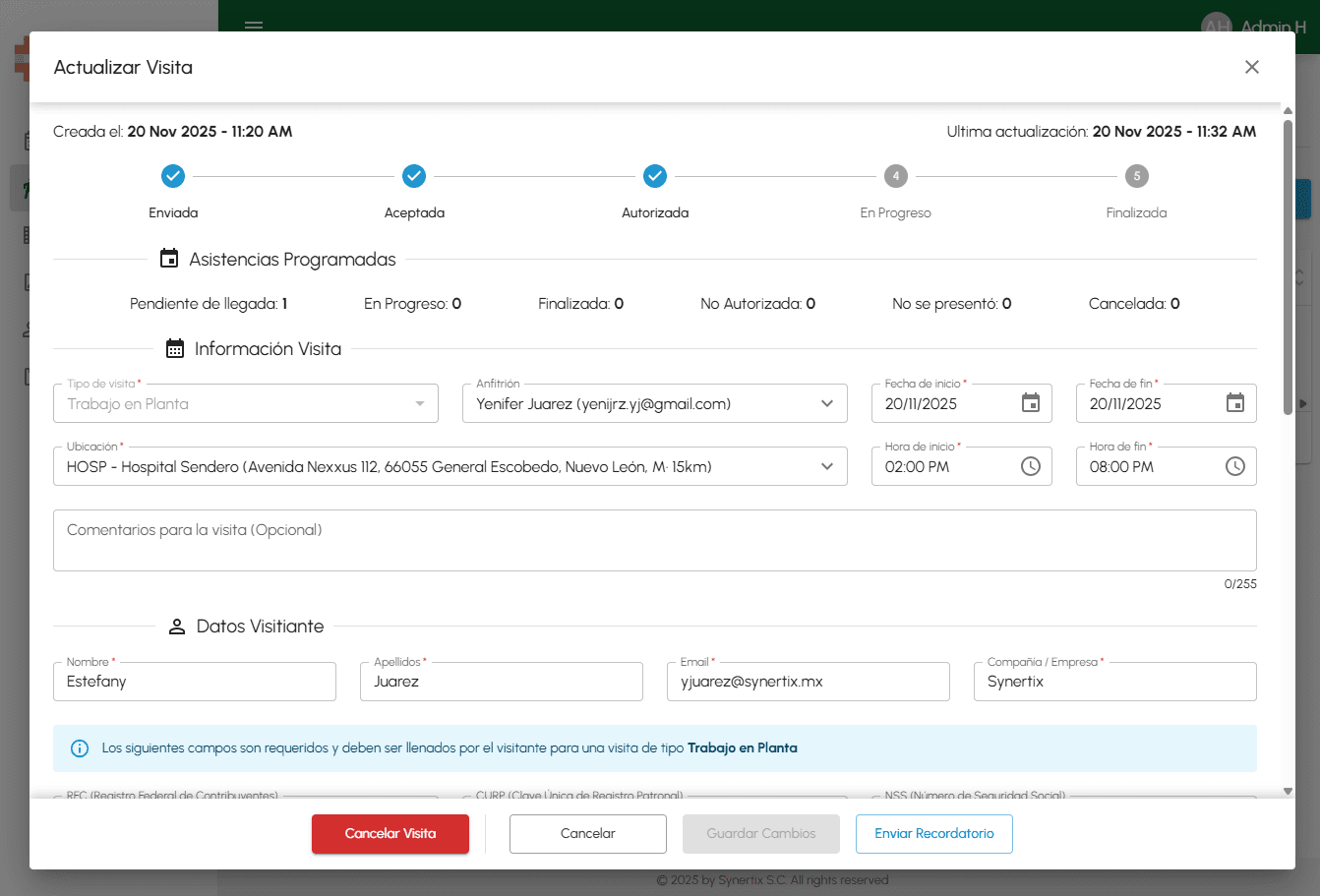Click the Guardar Cambios button

pos(761,833)
